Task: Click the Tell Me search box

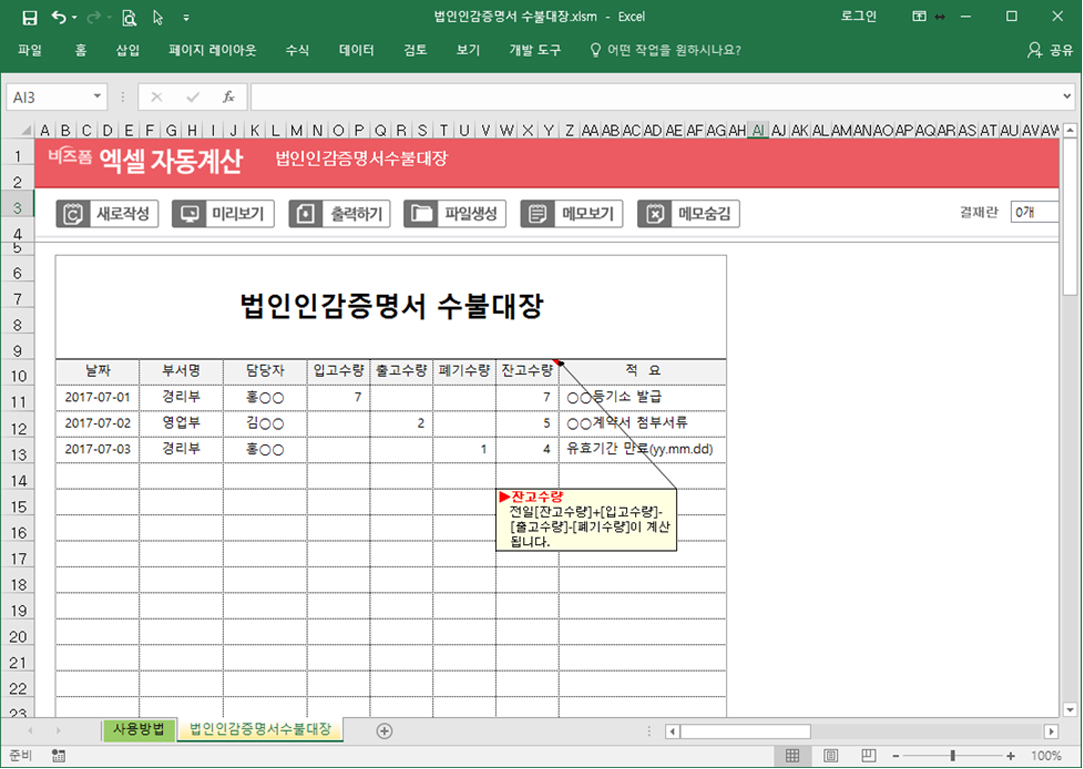Action: (666, 50)
